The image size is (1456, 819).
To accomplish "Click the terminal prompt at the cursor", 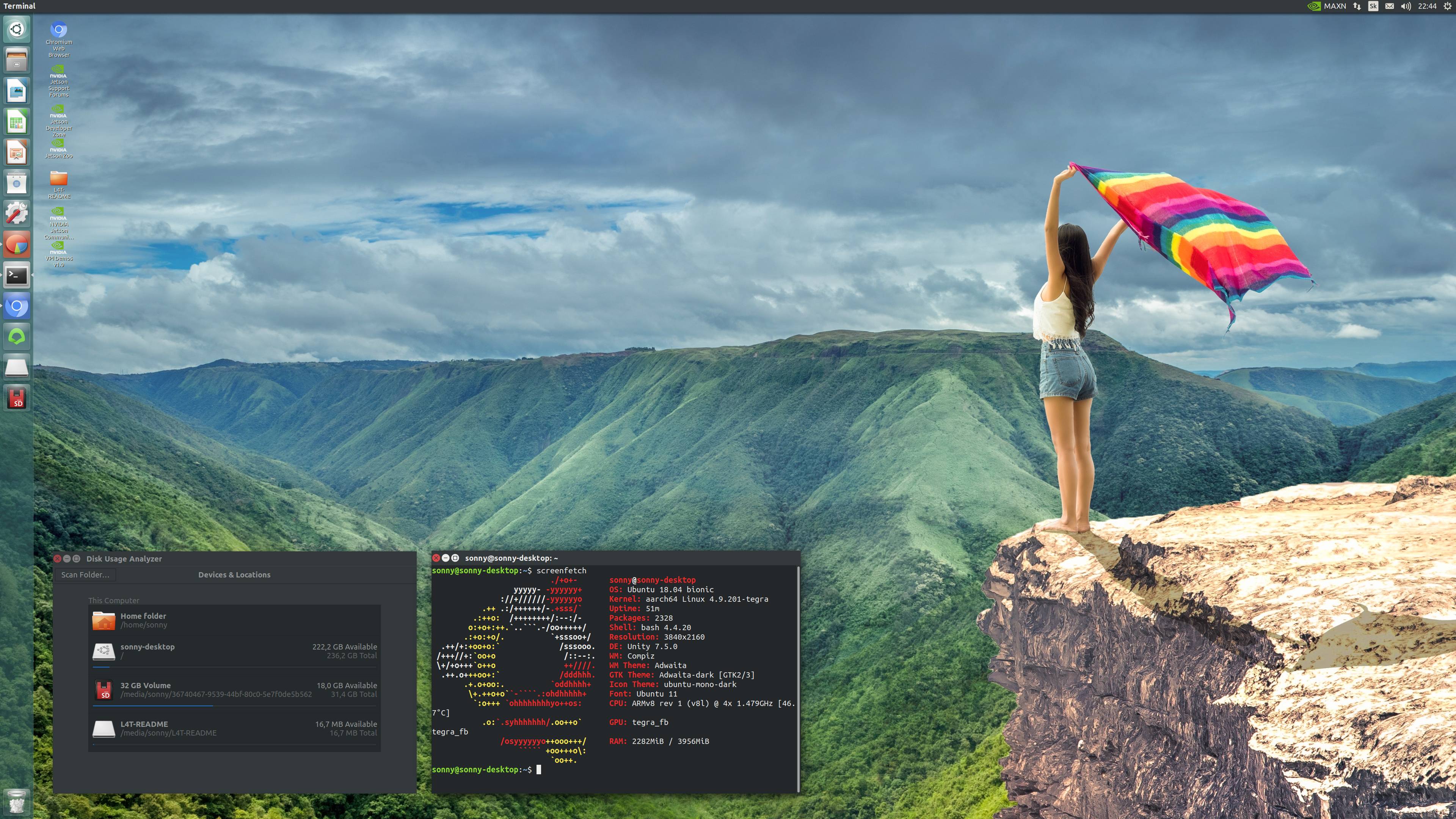I will 539,769.
